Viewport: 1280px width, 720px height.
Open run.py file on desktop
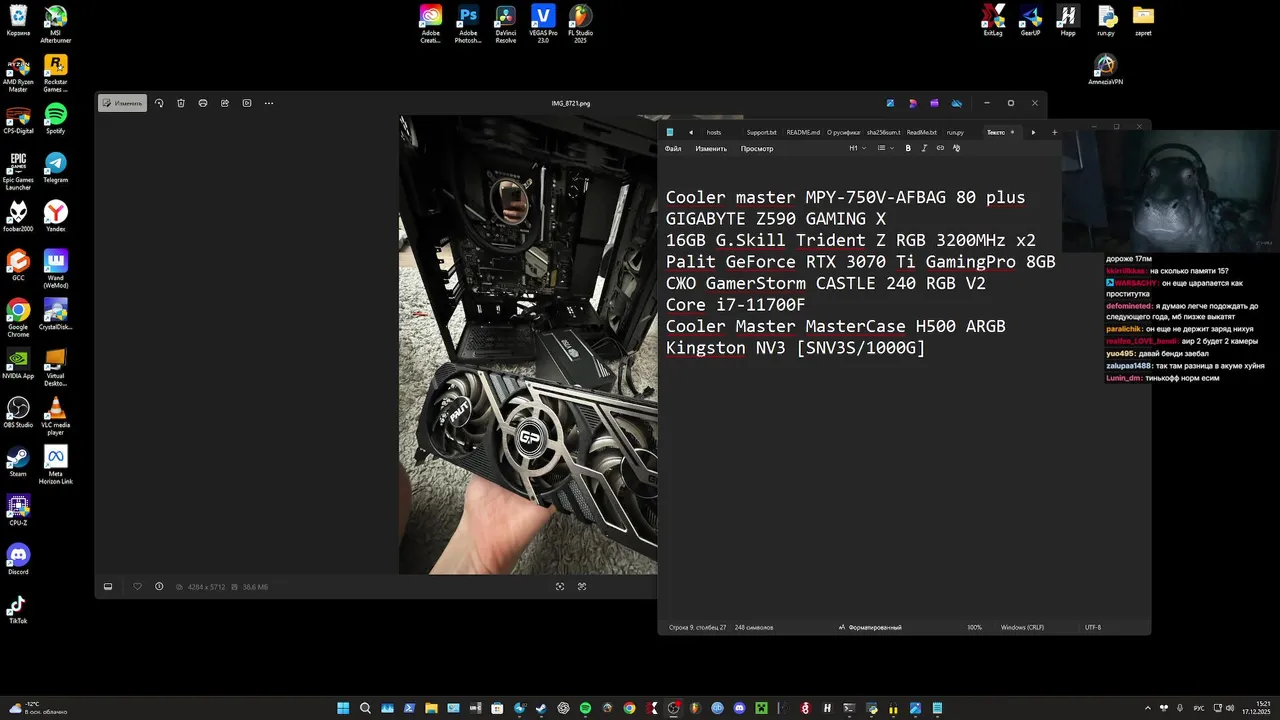point(1106,21)
